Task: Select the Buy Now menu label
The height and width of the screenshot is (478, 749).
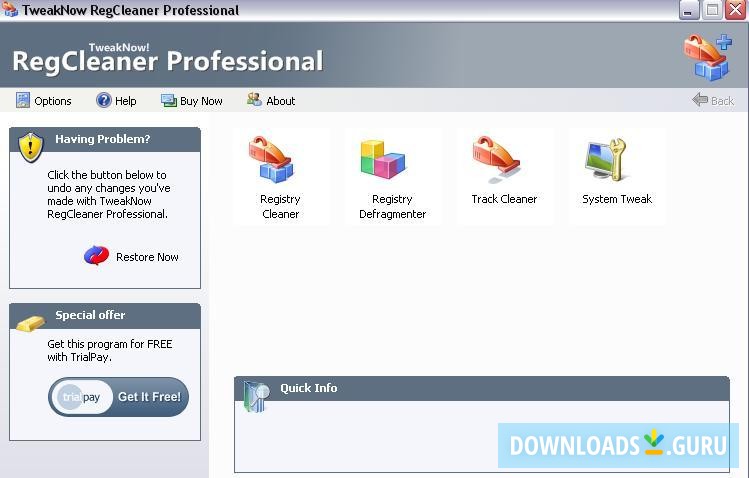Action: pos(201,101)
